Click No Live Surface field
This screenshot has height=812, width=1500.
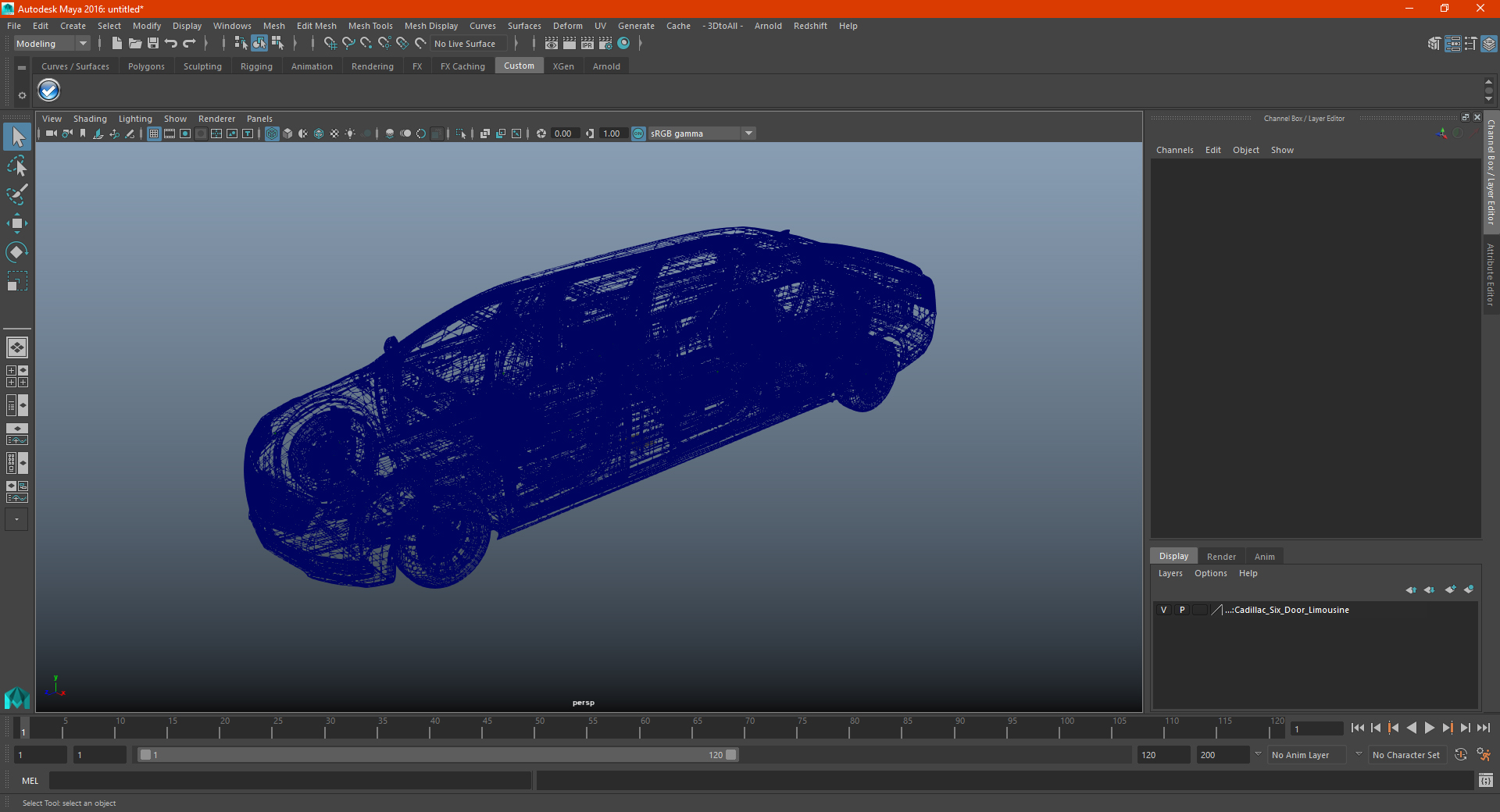coord(469,44)
